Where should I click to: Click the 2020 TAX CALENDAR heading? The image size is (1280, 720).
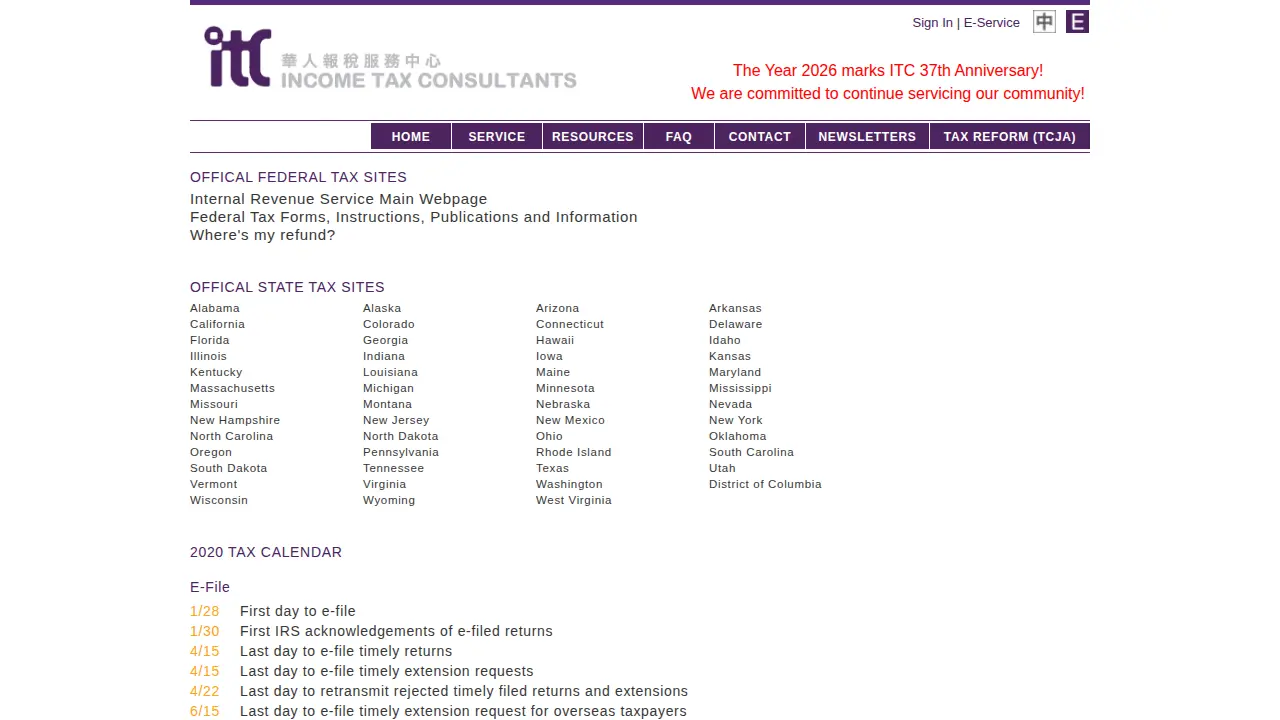266,552
